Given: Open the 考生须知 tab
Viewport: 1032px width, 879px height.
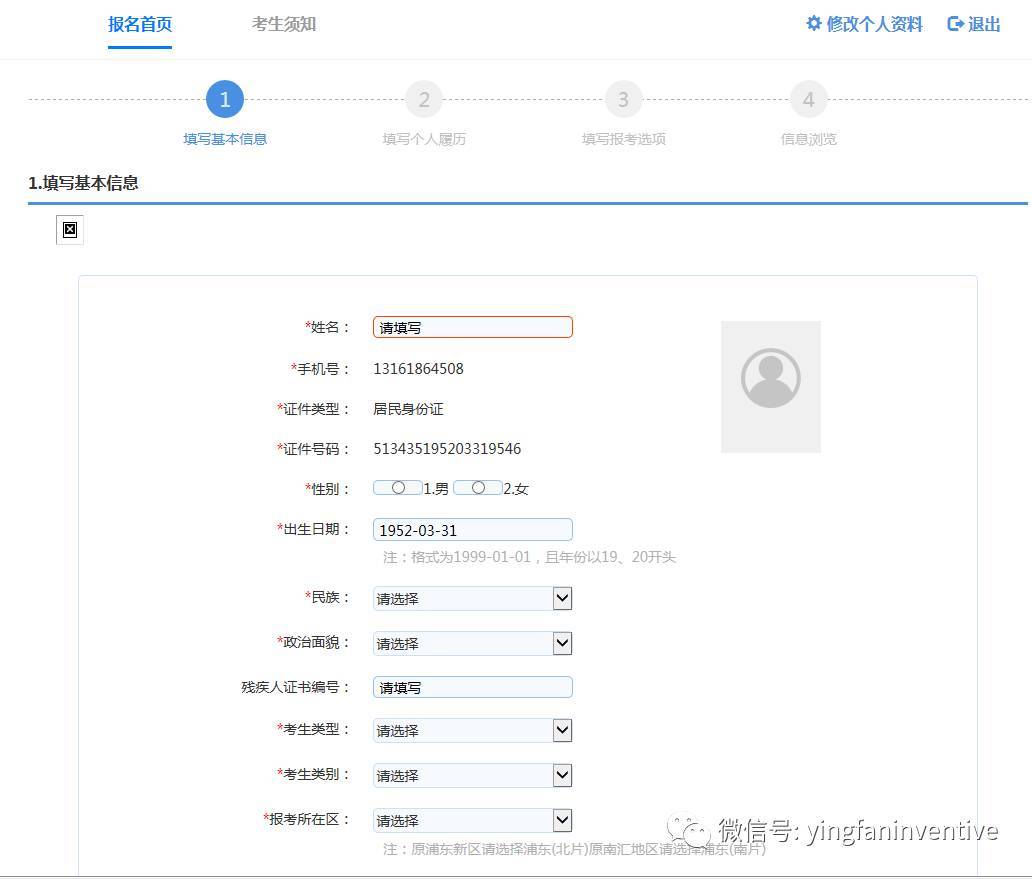Looking at the screenshot, I should coord(284,25).
